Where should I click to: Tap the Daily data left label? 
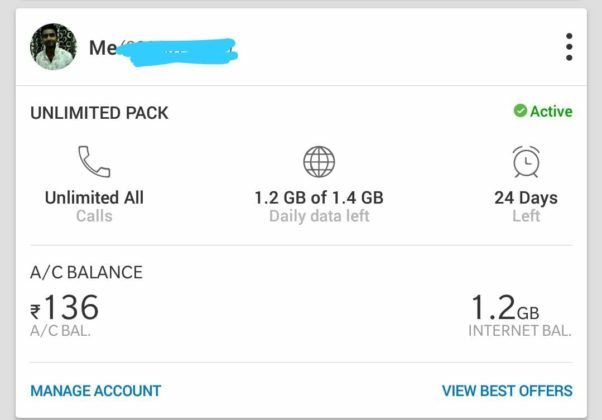click(x=319, y=216)
